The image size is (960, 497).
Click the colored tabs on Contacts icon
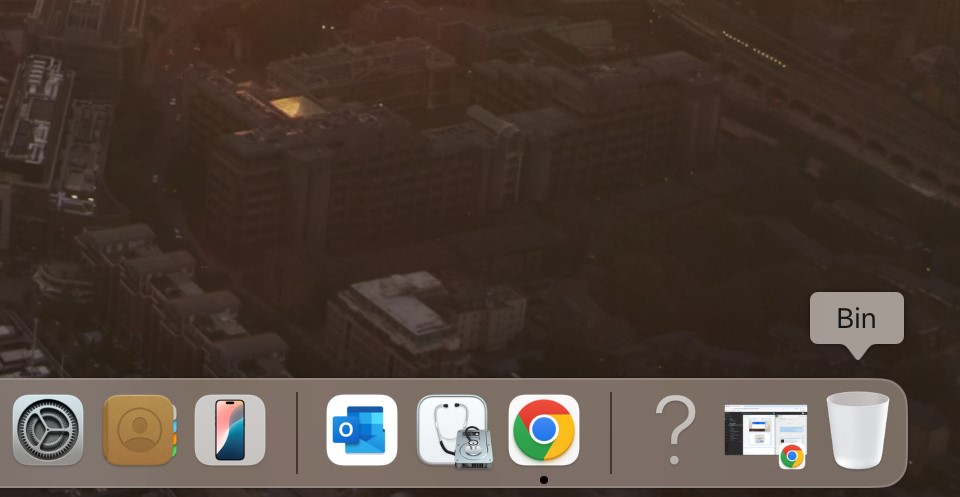173,431
